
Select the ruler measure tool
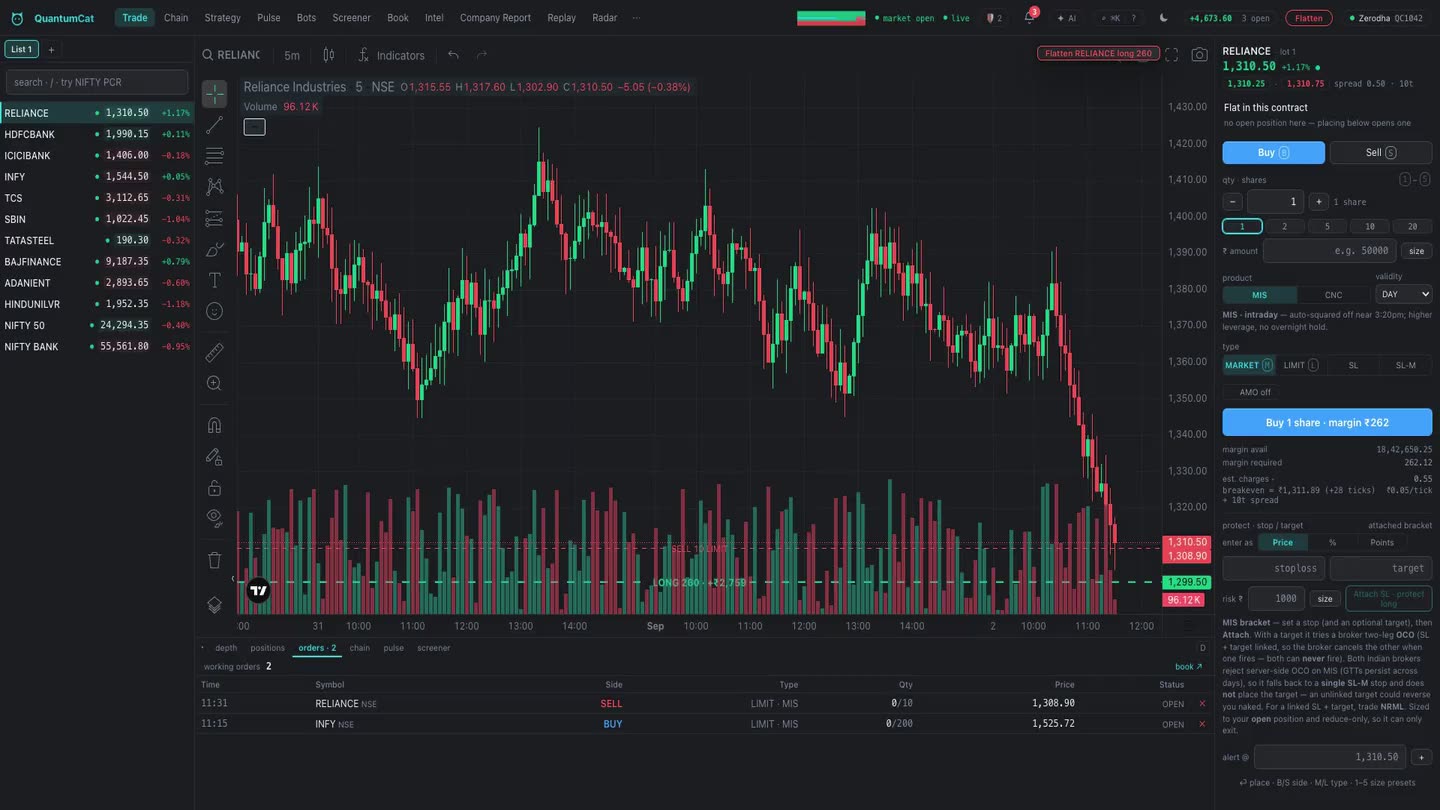pyautogui.click(x=214, y=353)
